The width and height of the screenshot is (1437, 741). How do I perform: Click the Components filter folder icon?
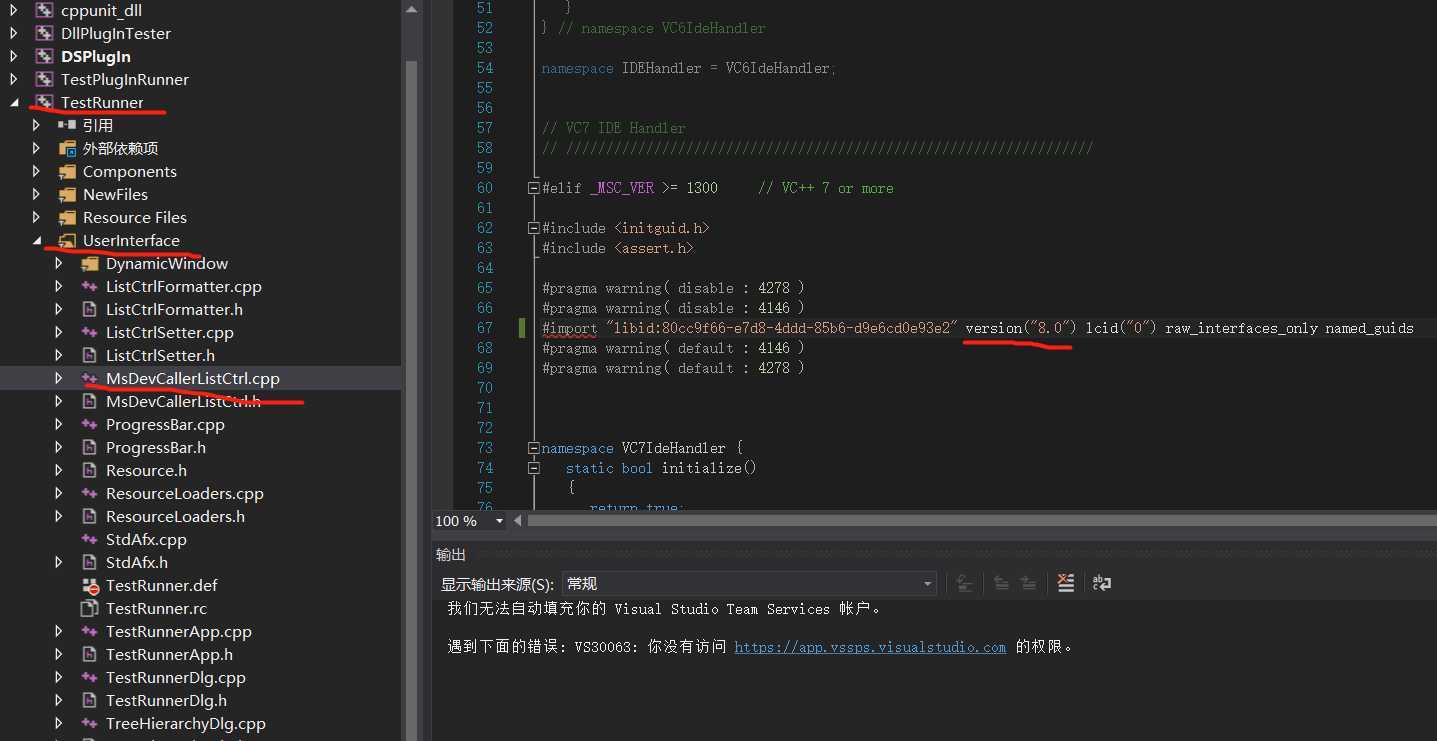pyautogui.click(x=67, y=171)
